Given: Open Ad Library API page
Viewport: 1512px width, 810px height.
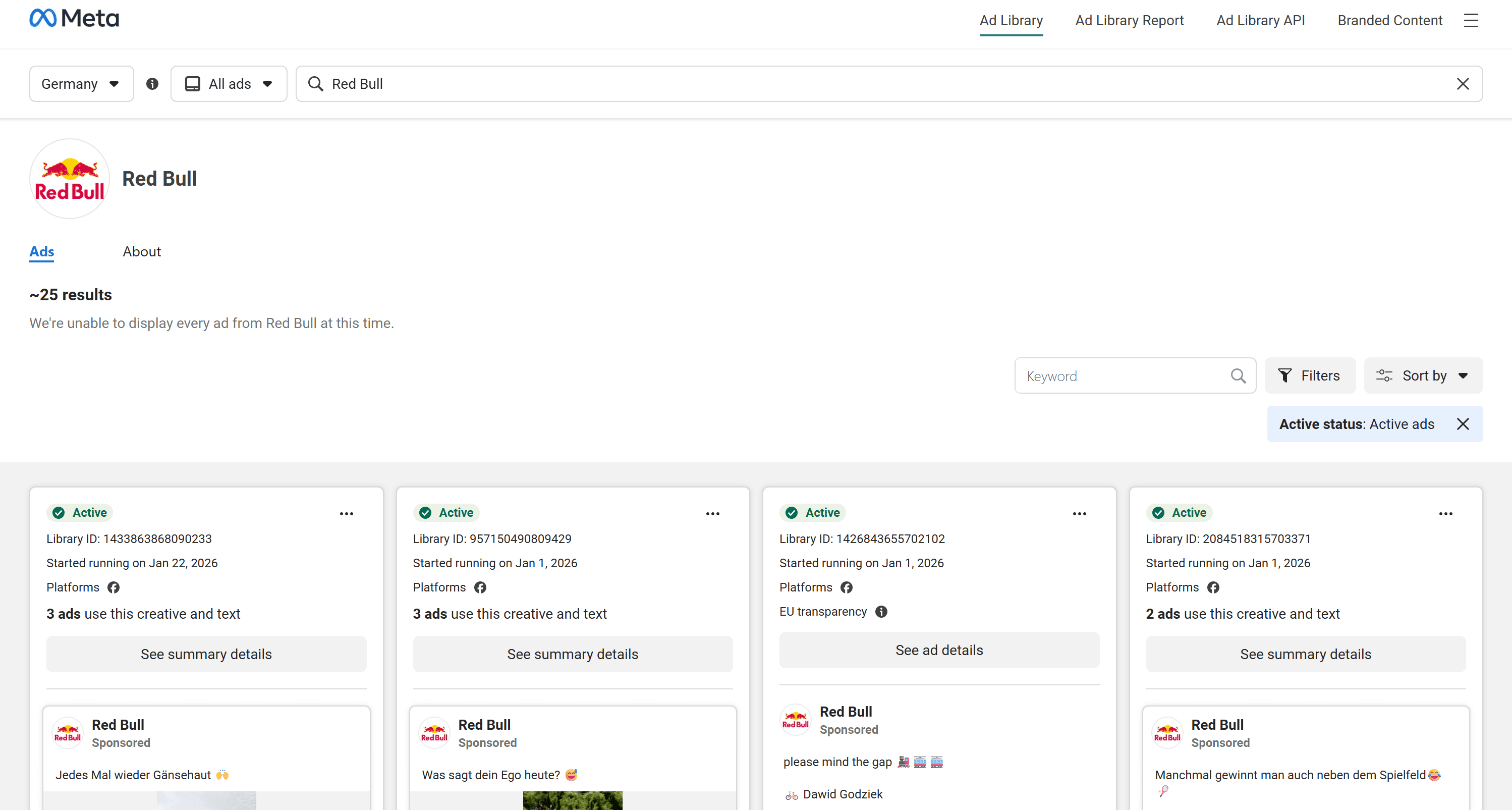Looking at the screenshot, I should click(1260, 21).
